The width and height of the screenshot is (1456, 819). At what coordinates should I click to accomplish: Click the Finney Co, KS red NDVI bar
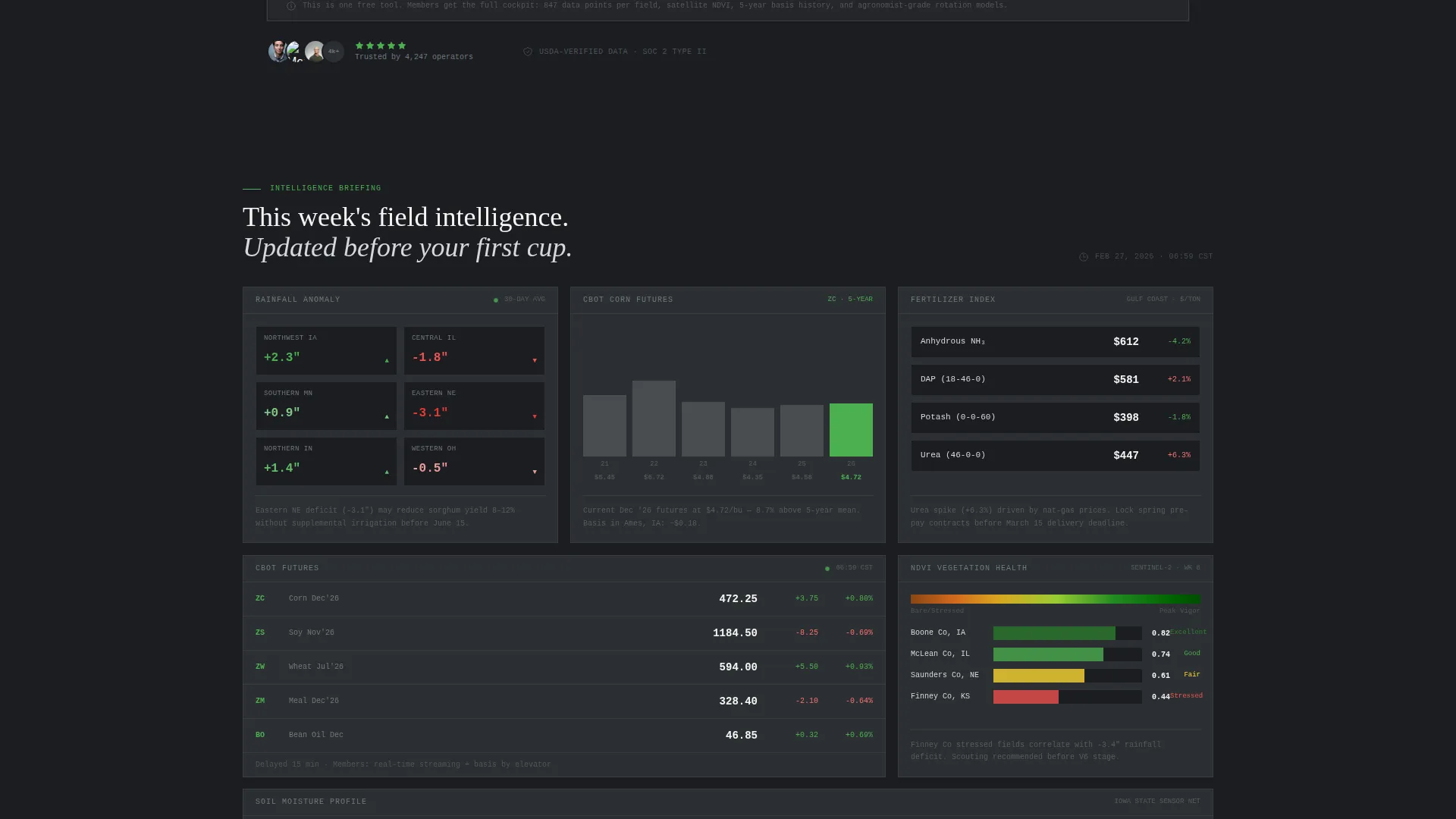coord(1026,697)
